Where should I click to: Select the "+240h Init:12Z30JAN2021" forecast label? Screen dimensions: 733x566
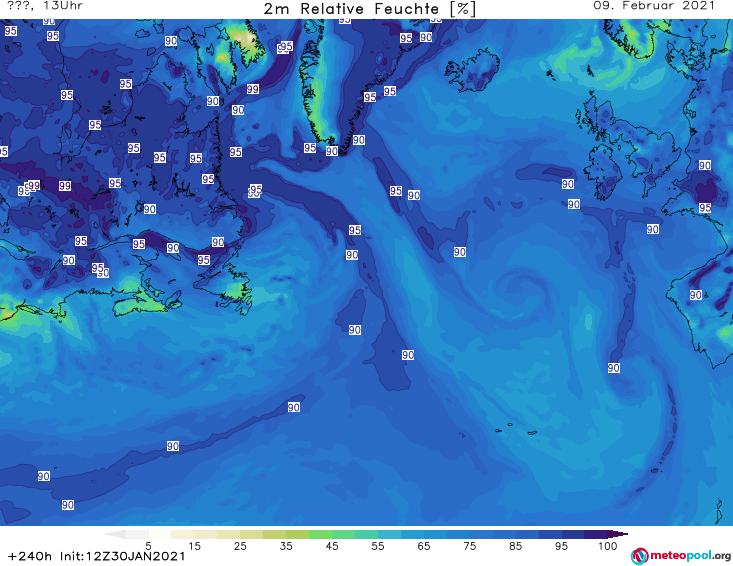pyautogui.click(x=97, y=556)
